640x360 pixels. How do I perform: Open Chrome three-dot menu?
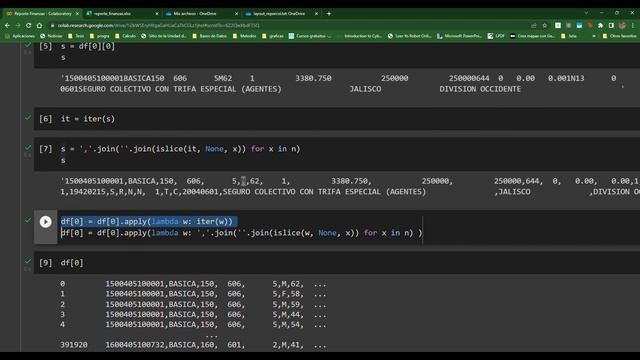pyautogui.click(x=633, y=25)
